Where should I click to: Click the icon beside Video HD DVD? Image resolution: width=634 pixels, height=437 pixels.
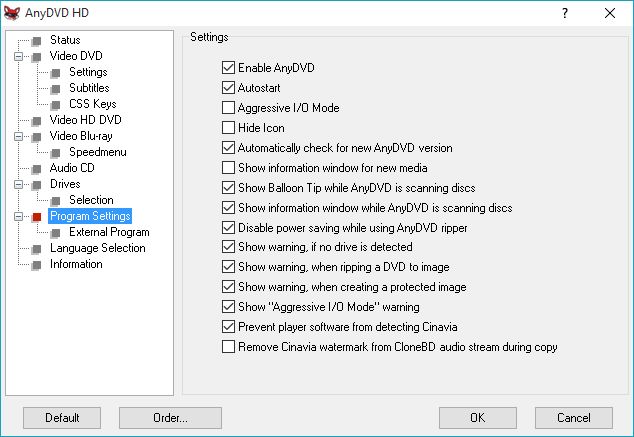click(37, 120)
